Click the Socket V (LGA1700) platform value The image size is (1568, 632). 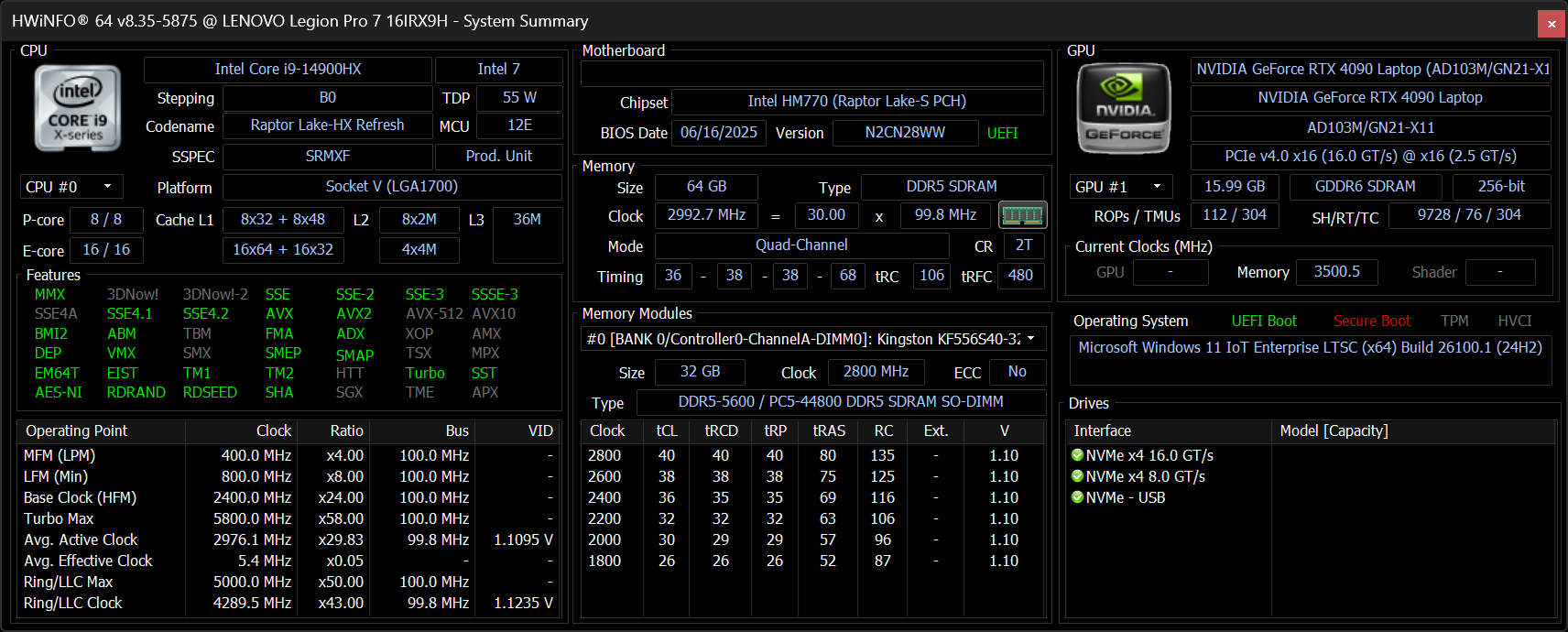392,187
